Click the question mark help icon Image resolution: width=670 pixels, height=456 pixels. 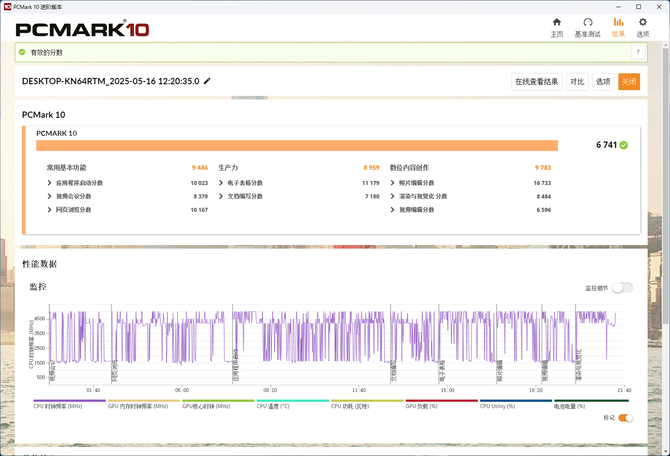coord(637,52)
